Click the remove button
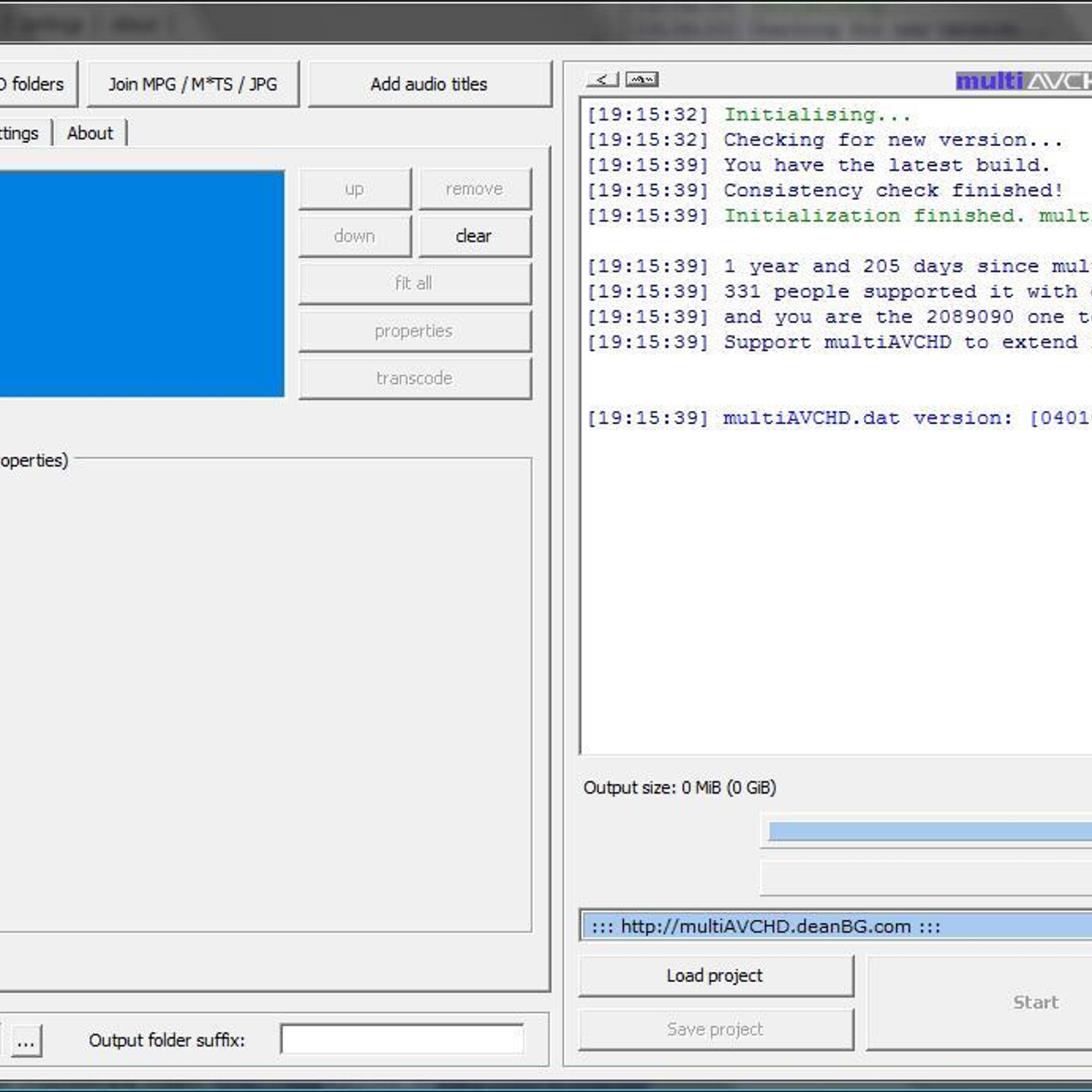The height and width of the screenshot is (1092, 1092). click(474, 189)
